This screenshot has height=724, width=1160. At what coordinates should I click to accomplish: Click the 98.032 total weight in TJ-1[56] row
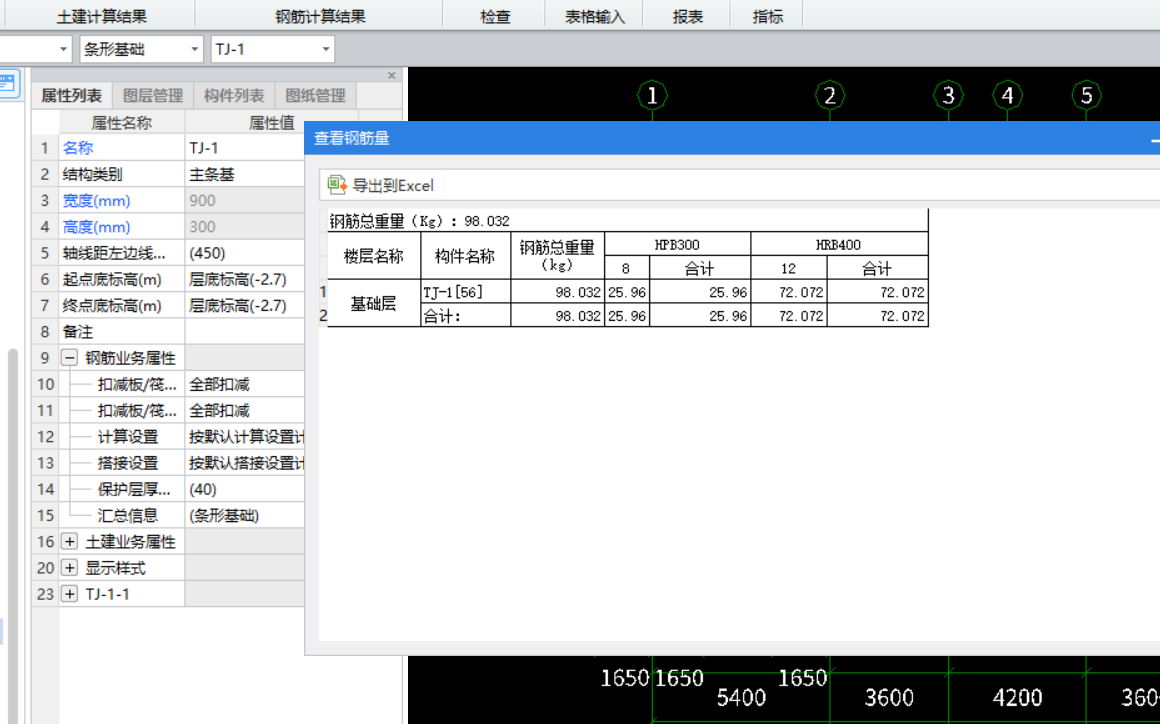[557, 292]
